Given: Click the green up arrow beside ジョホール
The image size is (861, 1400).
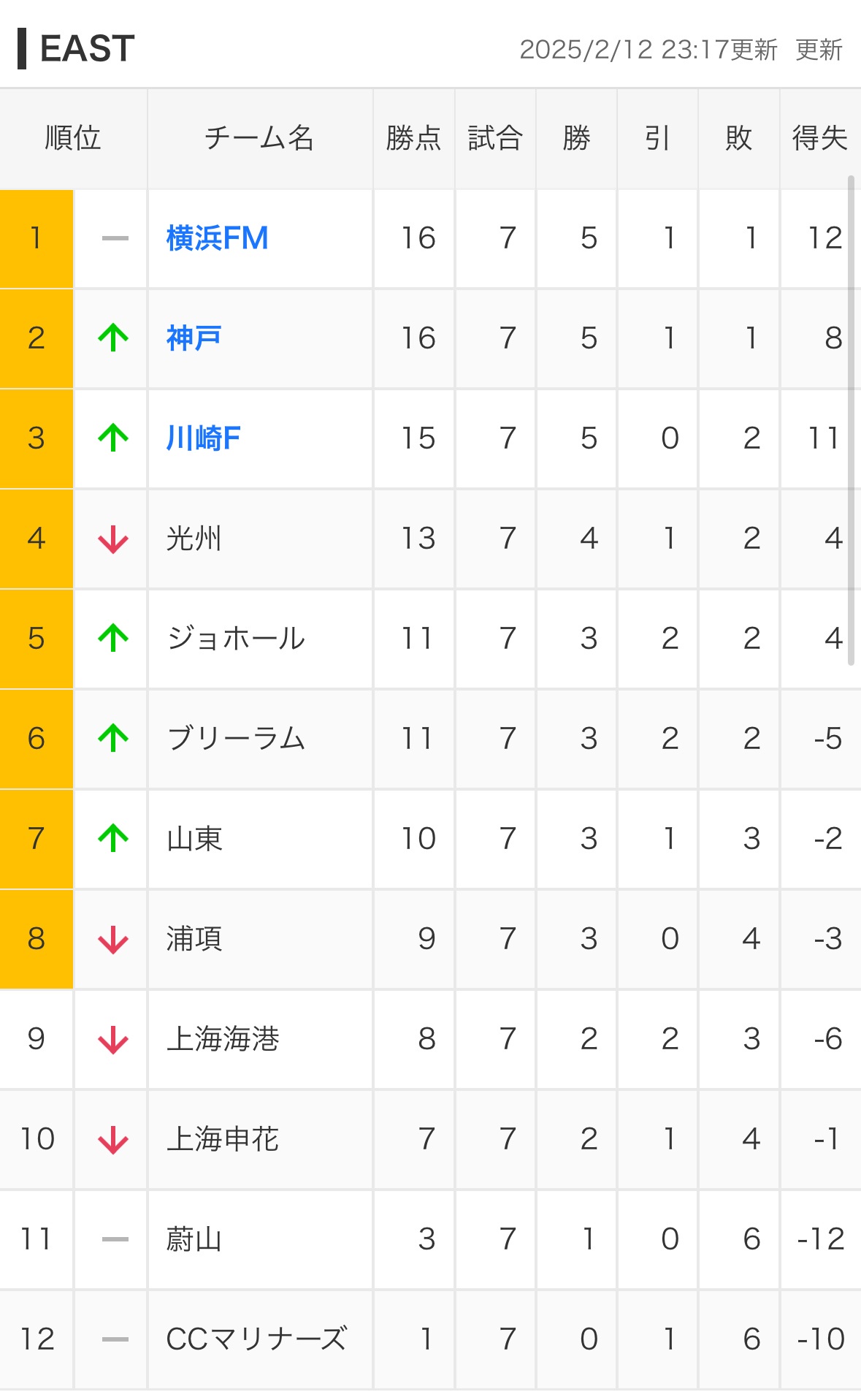Looking at the screenshot, I should [x=113, y=638].
